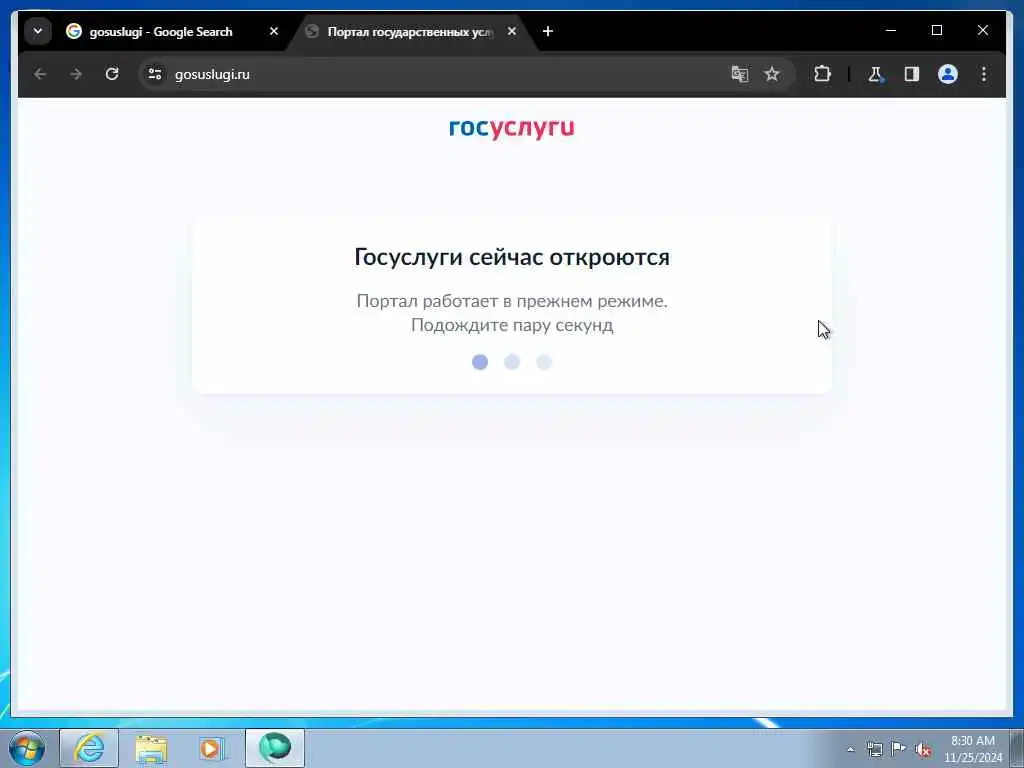
Task: Click the active browser taskbar button
Action: point(275,748)
